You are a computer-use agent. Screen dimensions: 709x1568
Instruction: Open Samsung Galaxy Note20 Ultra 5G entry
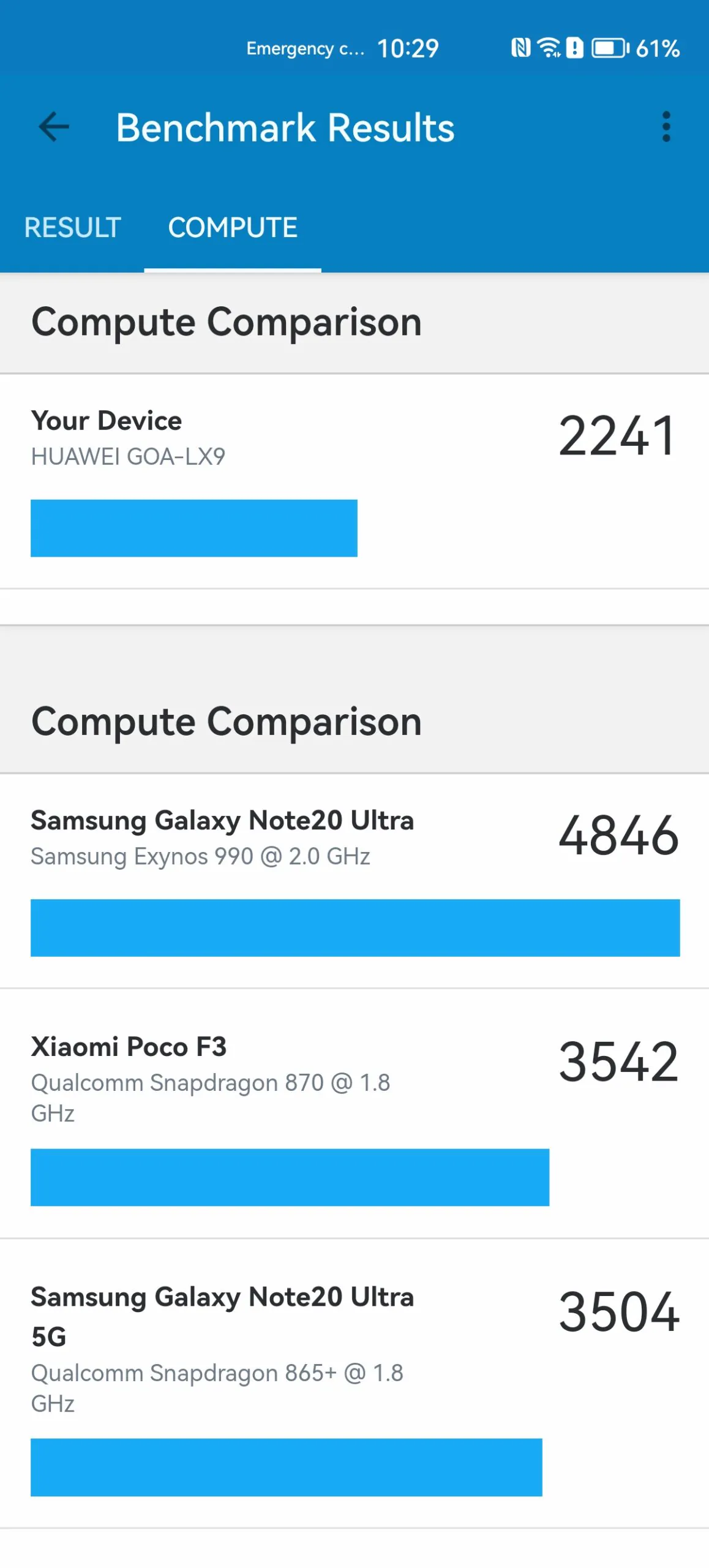point(354,1383)
